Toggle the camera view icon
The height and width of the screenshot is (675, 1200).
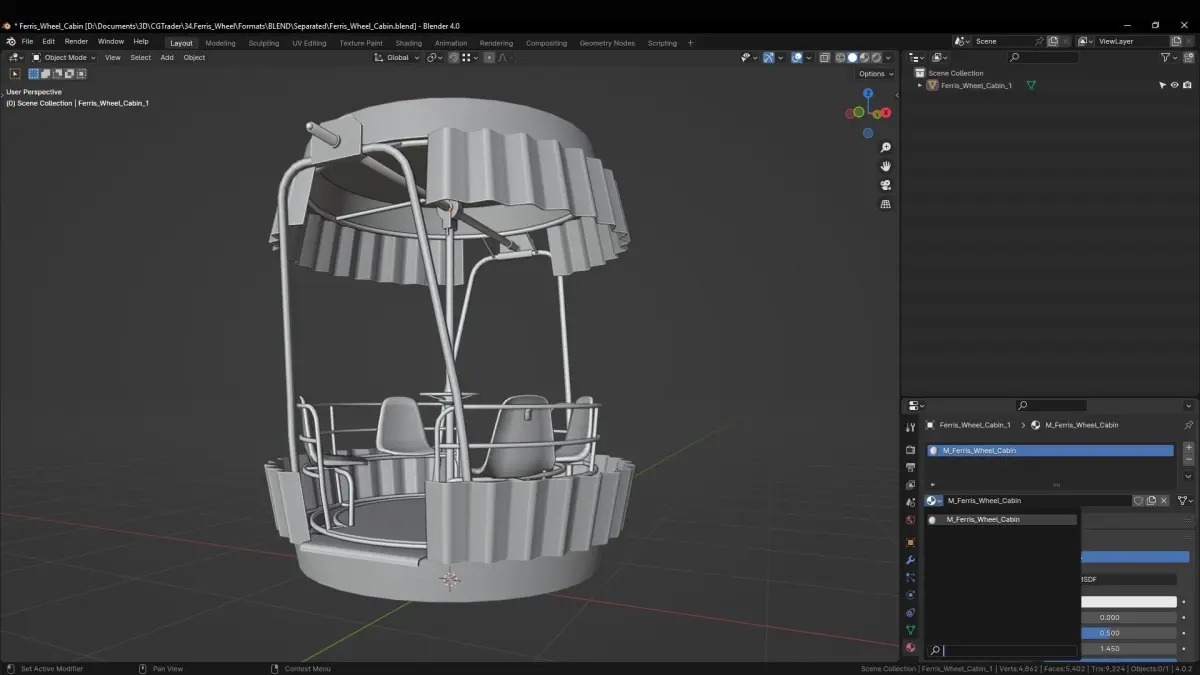coord(885,185)
